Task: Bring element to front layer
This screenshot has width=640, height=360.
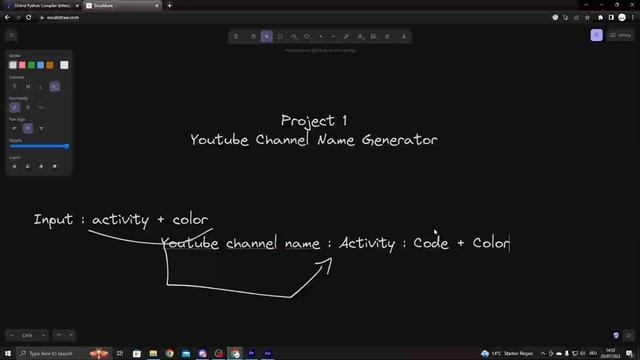Action: click(x=55, y=167)
